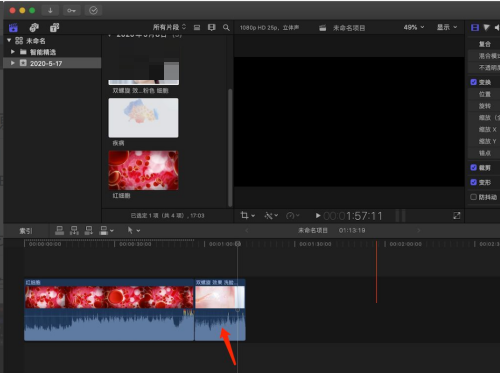
Task: Play the viewer with the play button
Action: [318, 216]
